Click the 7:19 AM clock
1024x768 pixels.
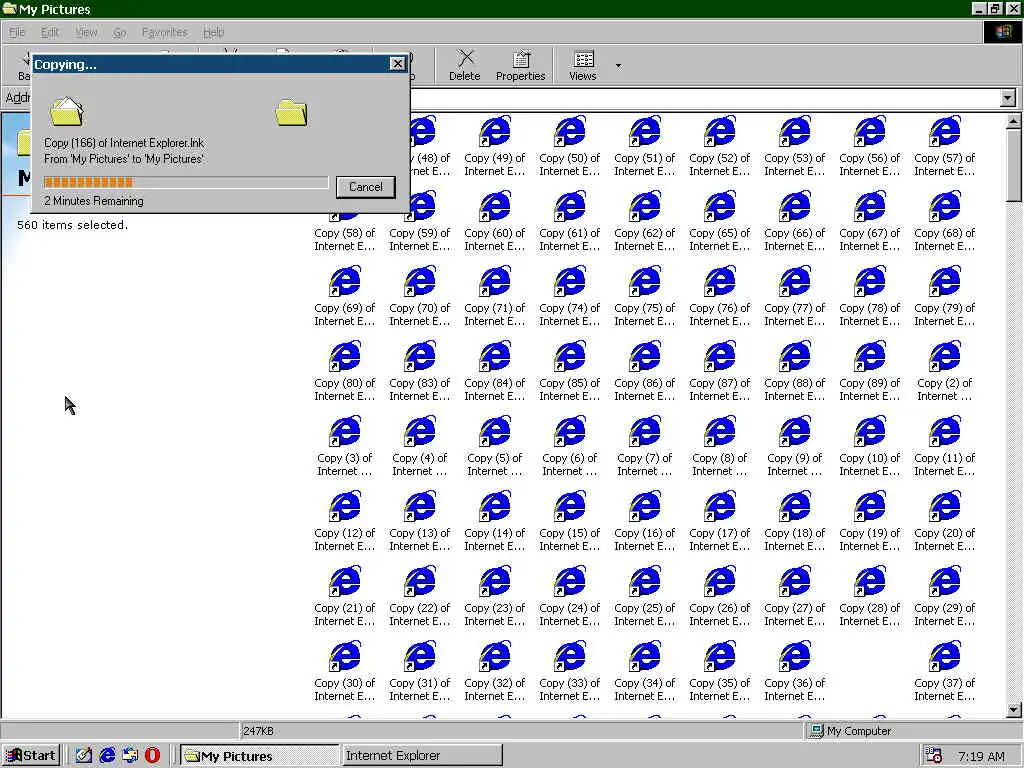tap(981, 756)
